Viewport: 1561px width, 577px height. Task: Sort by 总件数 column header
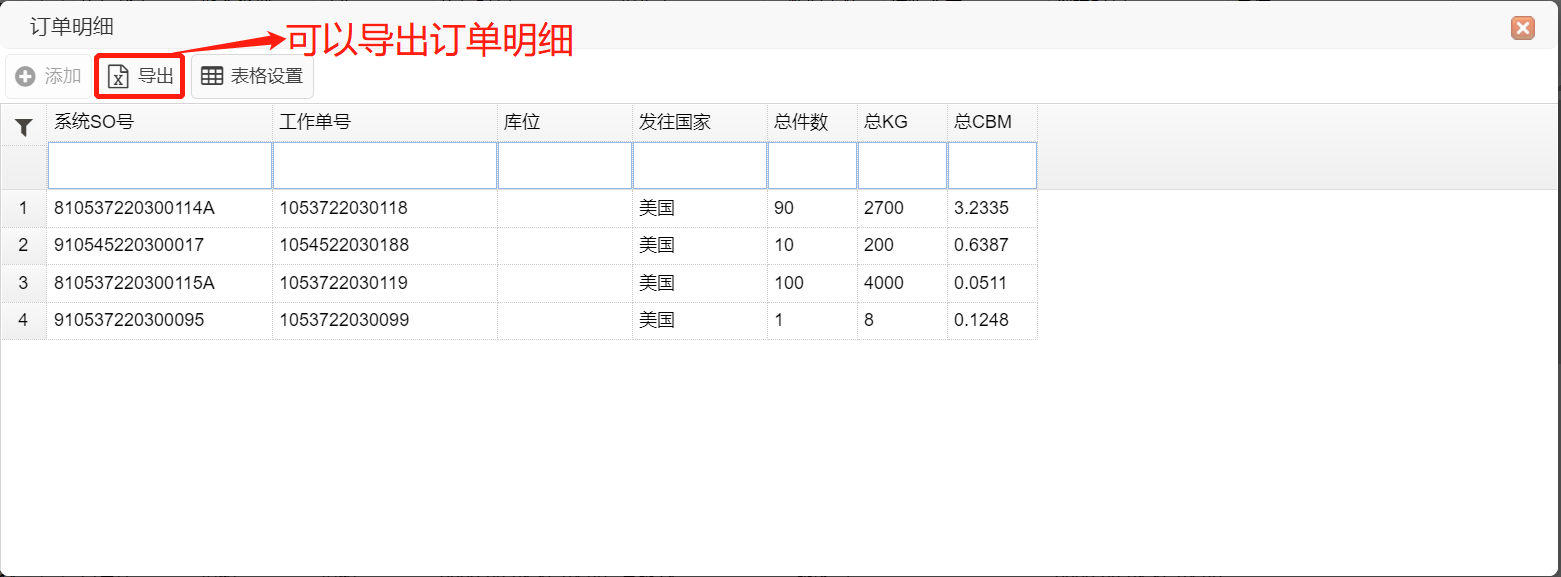coord(812,123)
